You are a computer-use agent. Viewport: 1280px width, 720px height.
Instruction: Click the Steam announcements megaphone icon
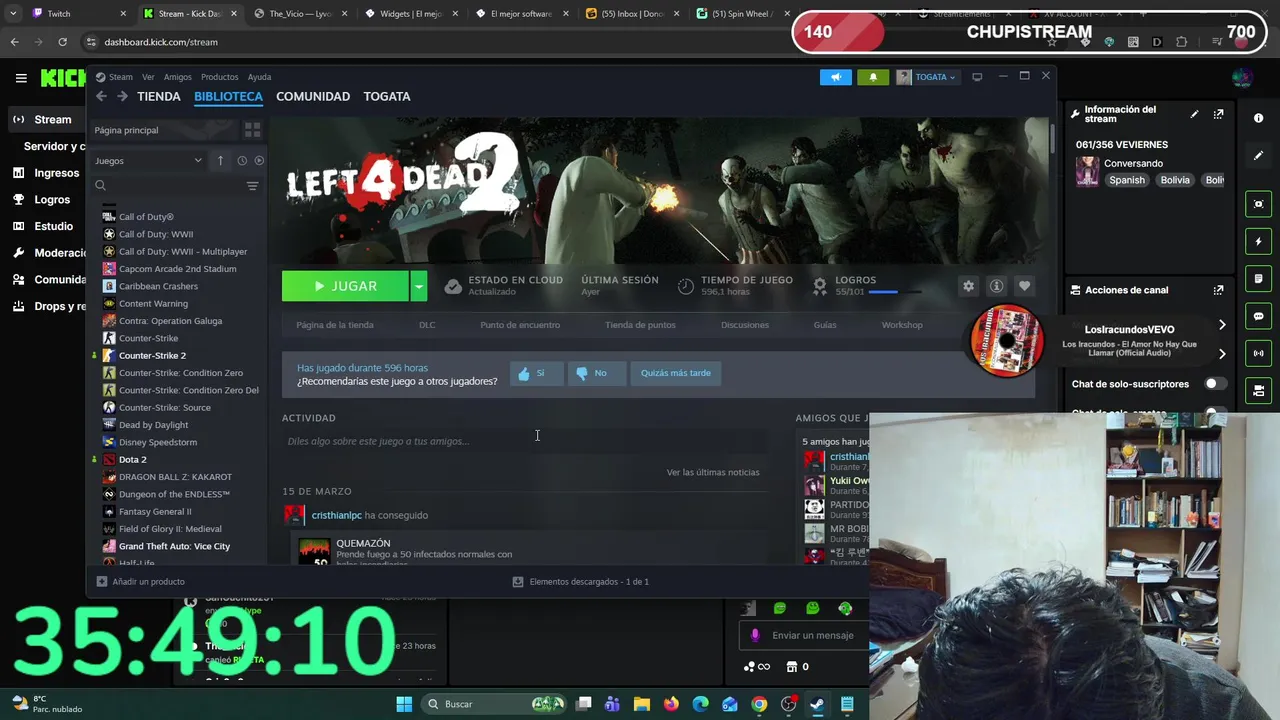(836, 77)
